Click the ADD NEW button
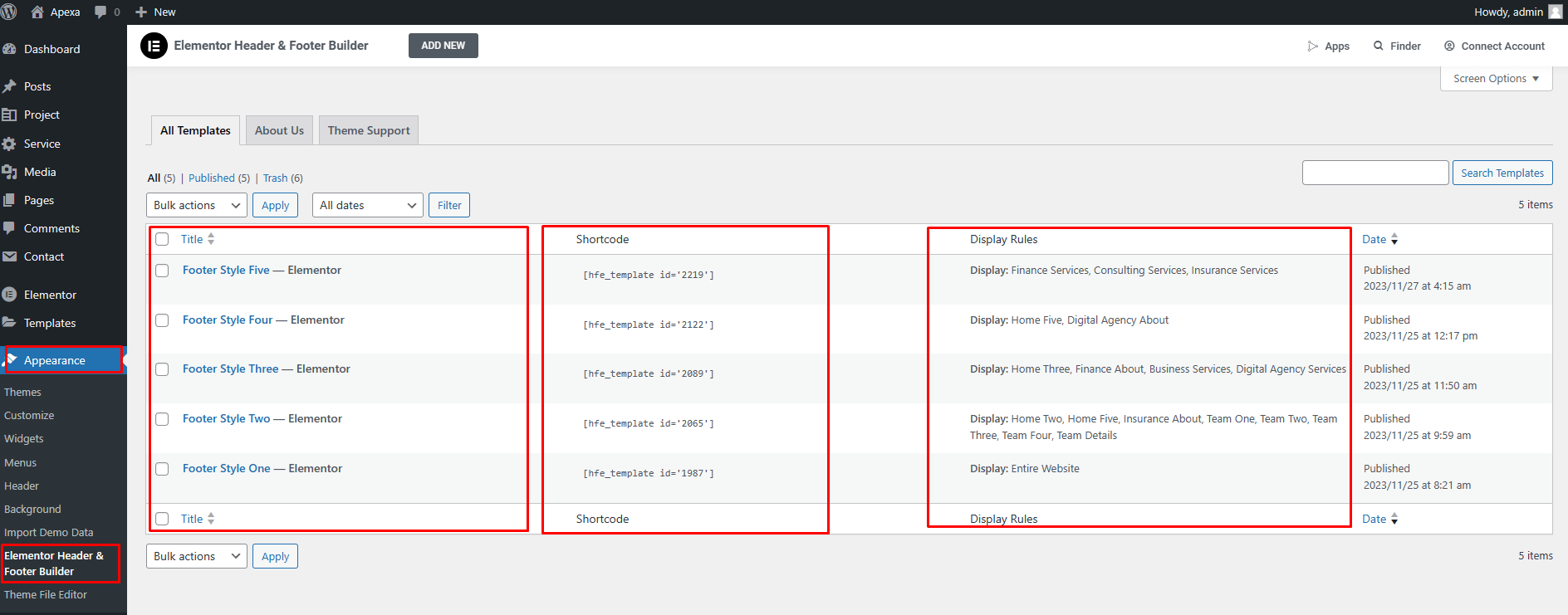Screen dimensions: 1568x615 coord(443,46)
